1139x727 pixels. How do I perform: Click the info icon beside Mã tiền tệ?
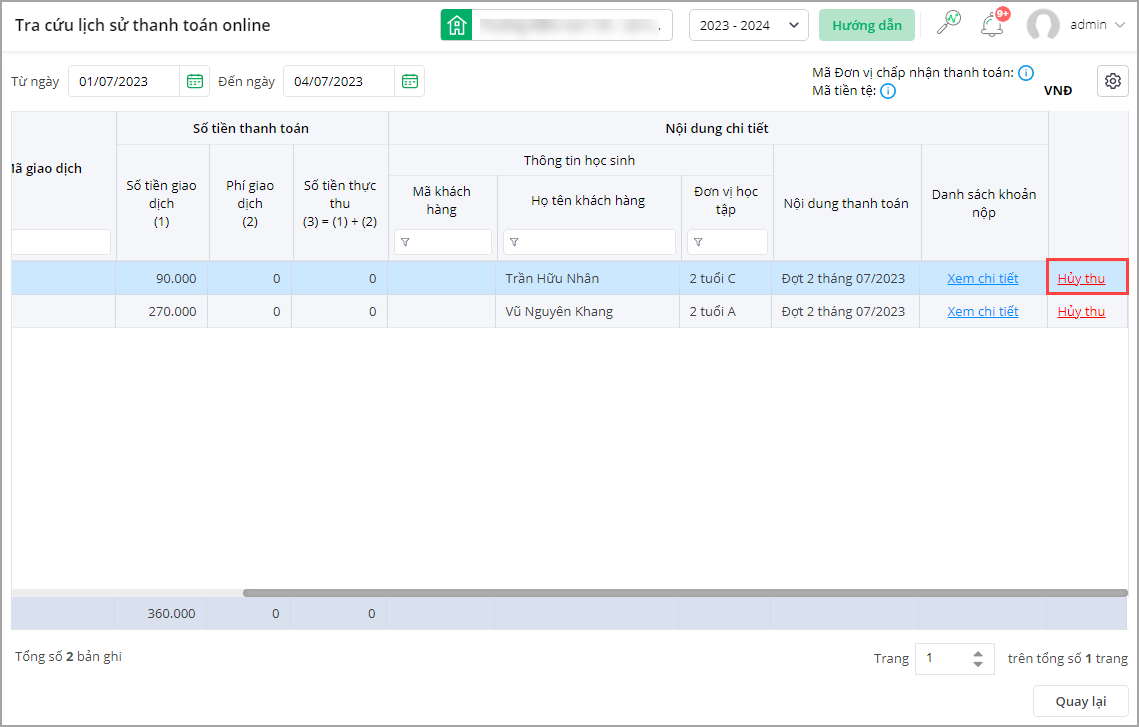(x=888, y=91)
